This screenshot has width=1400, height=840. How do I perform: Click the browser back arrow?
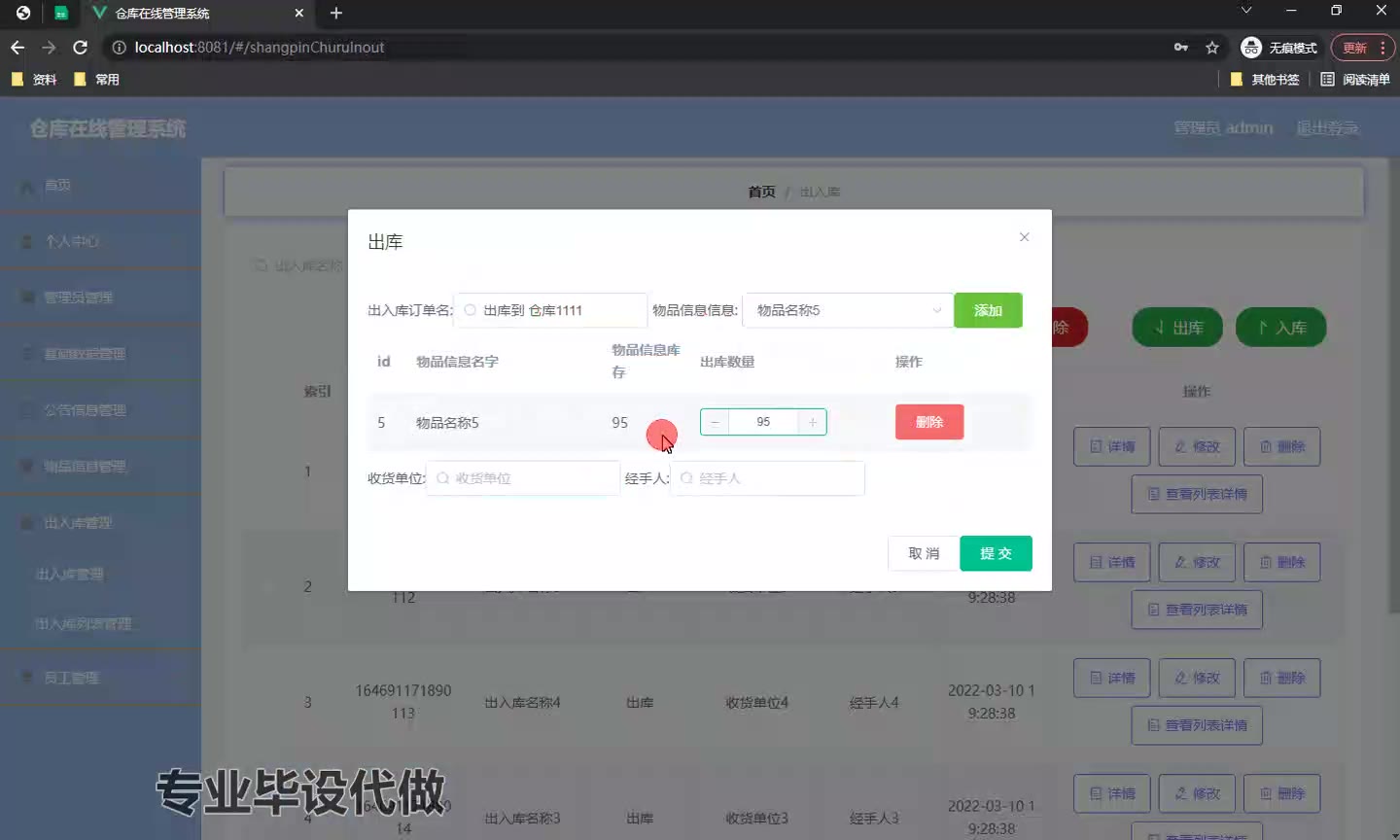coord(17,47)
